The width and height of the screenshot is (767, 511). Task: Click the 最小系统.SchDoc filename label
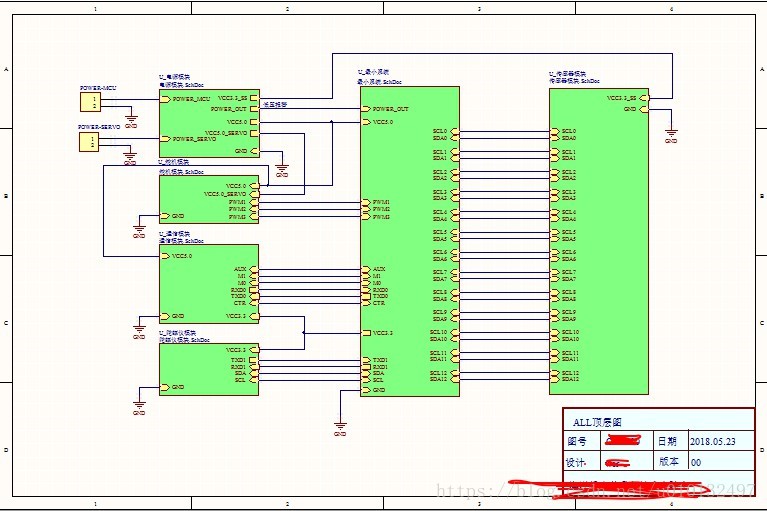tap(379, 82)
